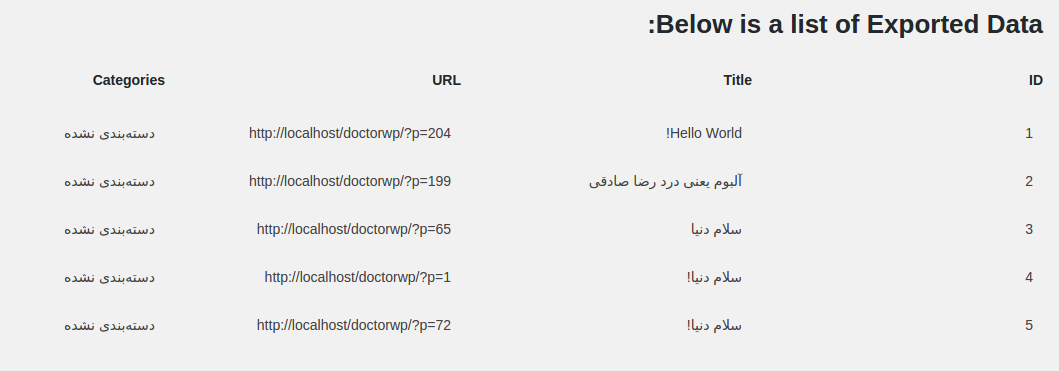Click the URL ending in p=204

[350, 133]
